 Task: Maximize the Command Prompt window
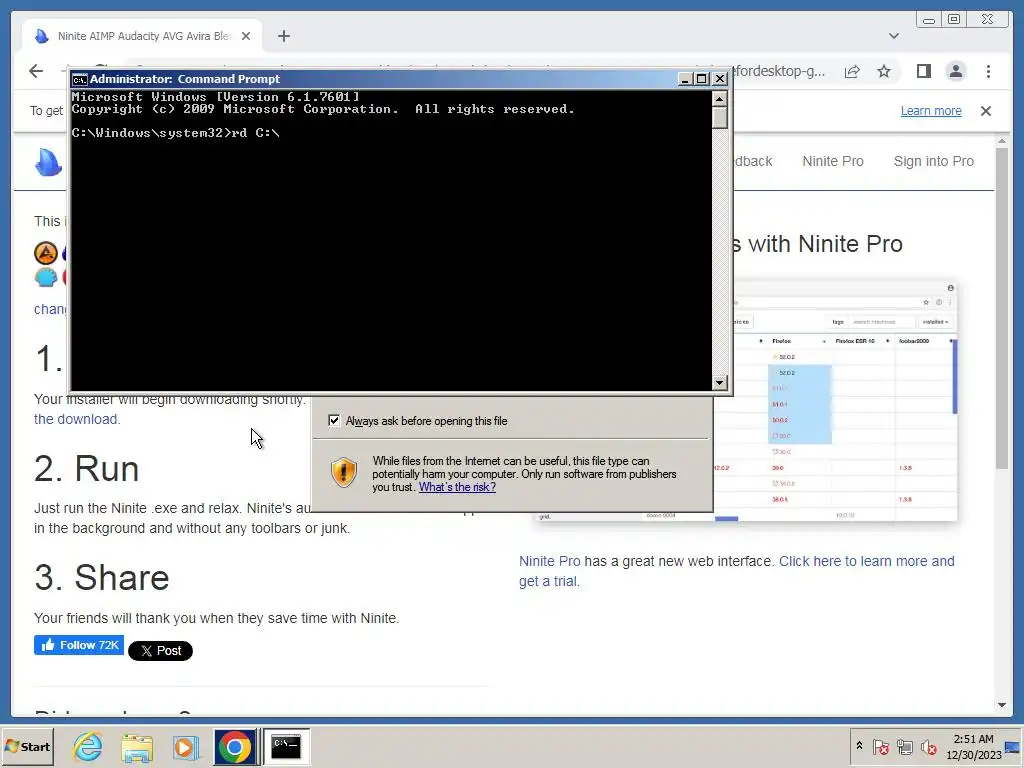[701, 79]
